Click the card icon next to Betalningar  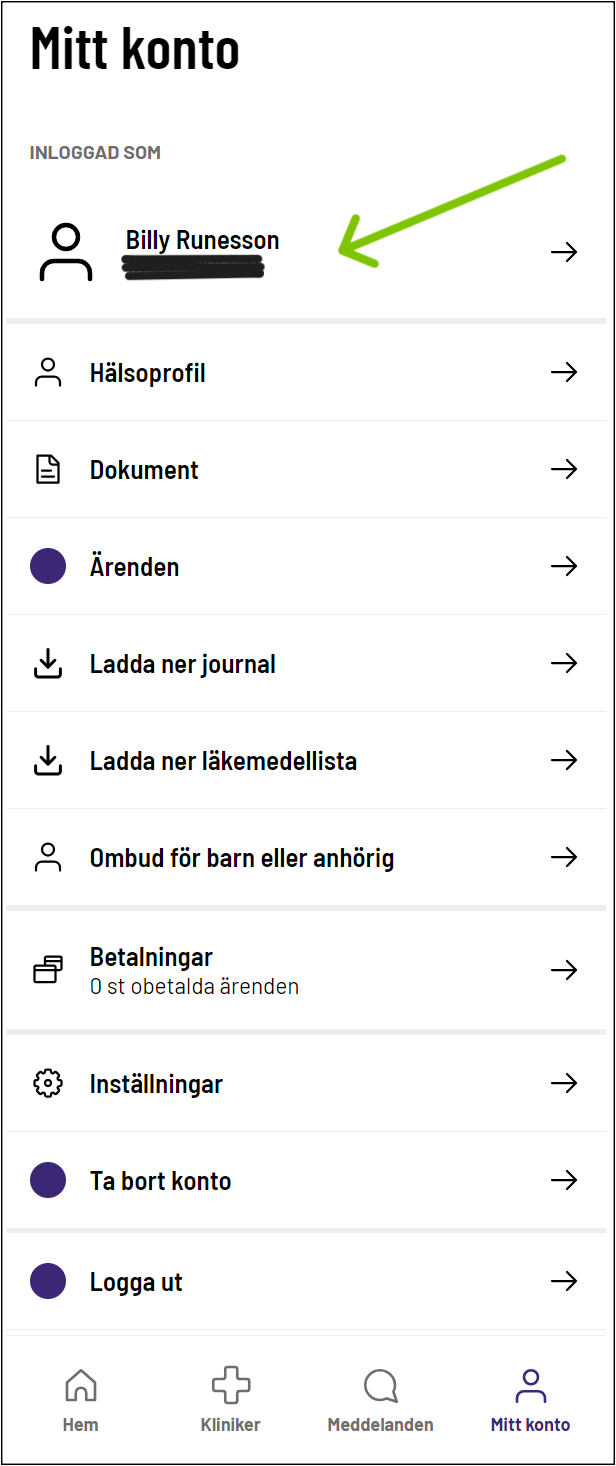pos(47,968)
